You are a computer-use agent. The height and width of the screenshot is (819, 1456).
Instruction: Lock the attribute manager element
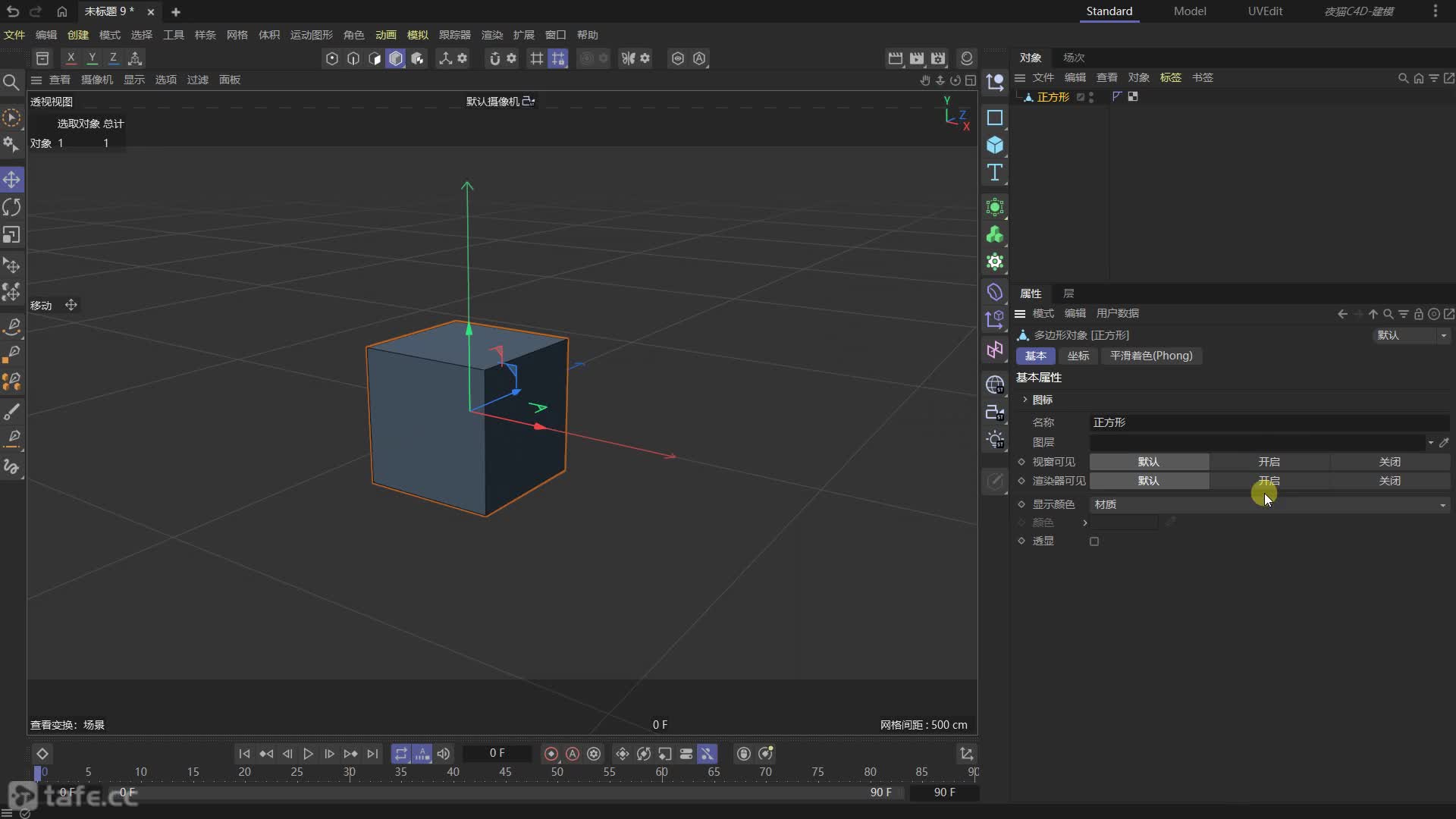(1419, 314)
